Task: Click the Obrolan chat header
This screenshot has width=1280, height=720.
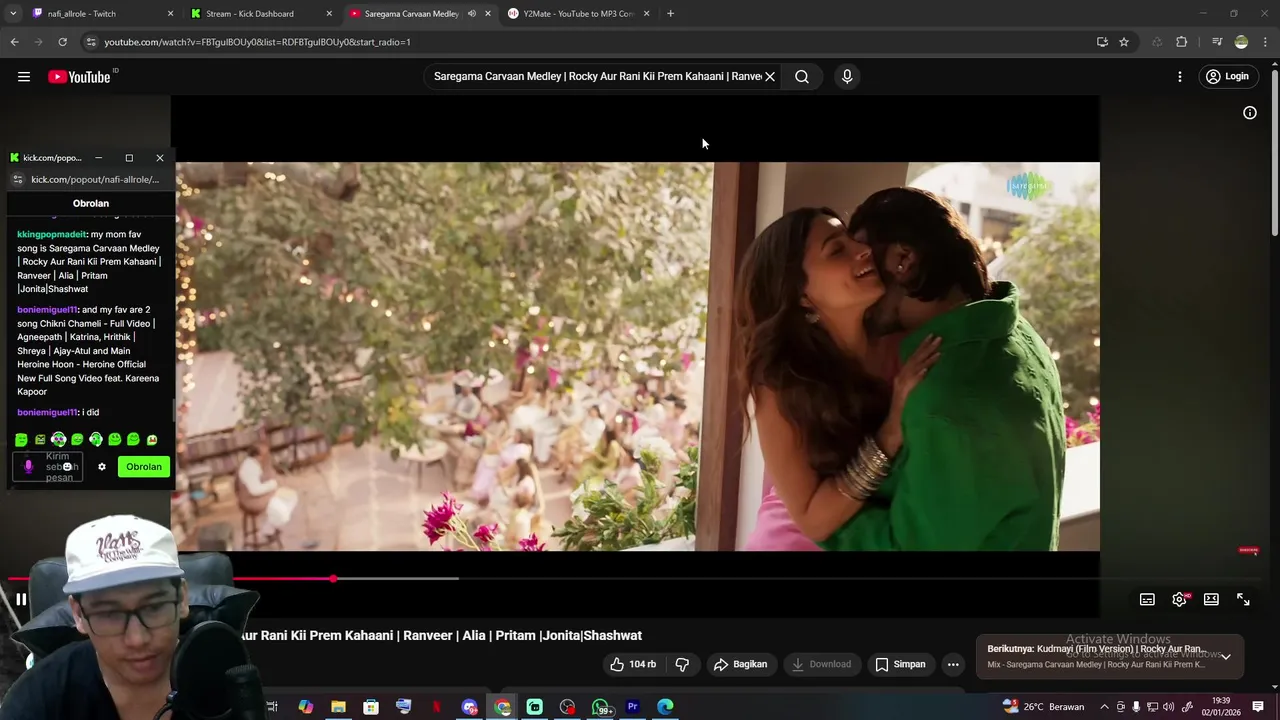Action: click(91, 203)
